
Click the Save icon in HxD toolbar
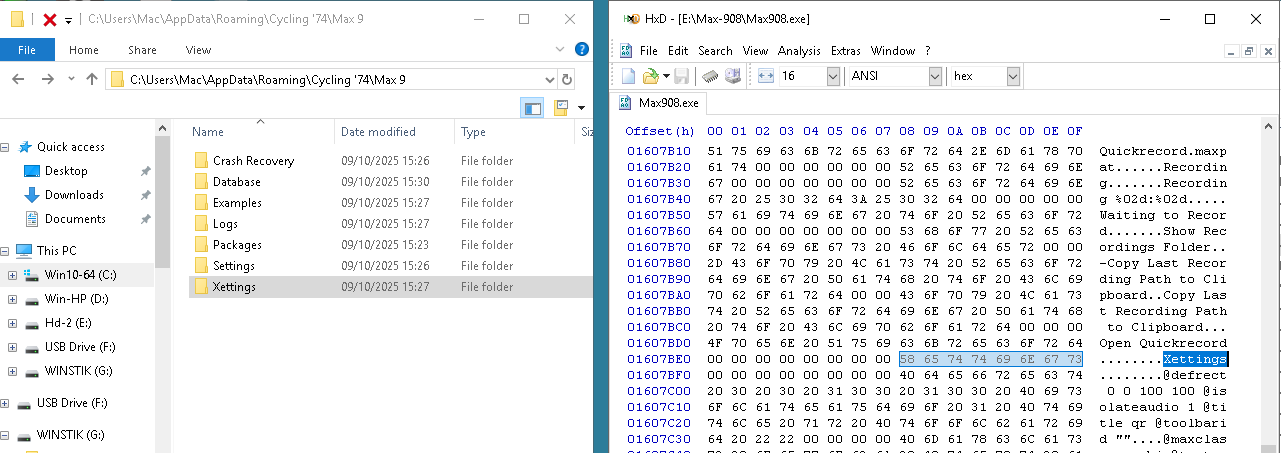(x=681, y=76)
